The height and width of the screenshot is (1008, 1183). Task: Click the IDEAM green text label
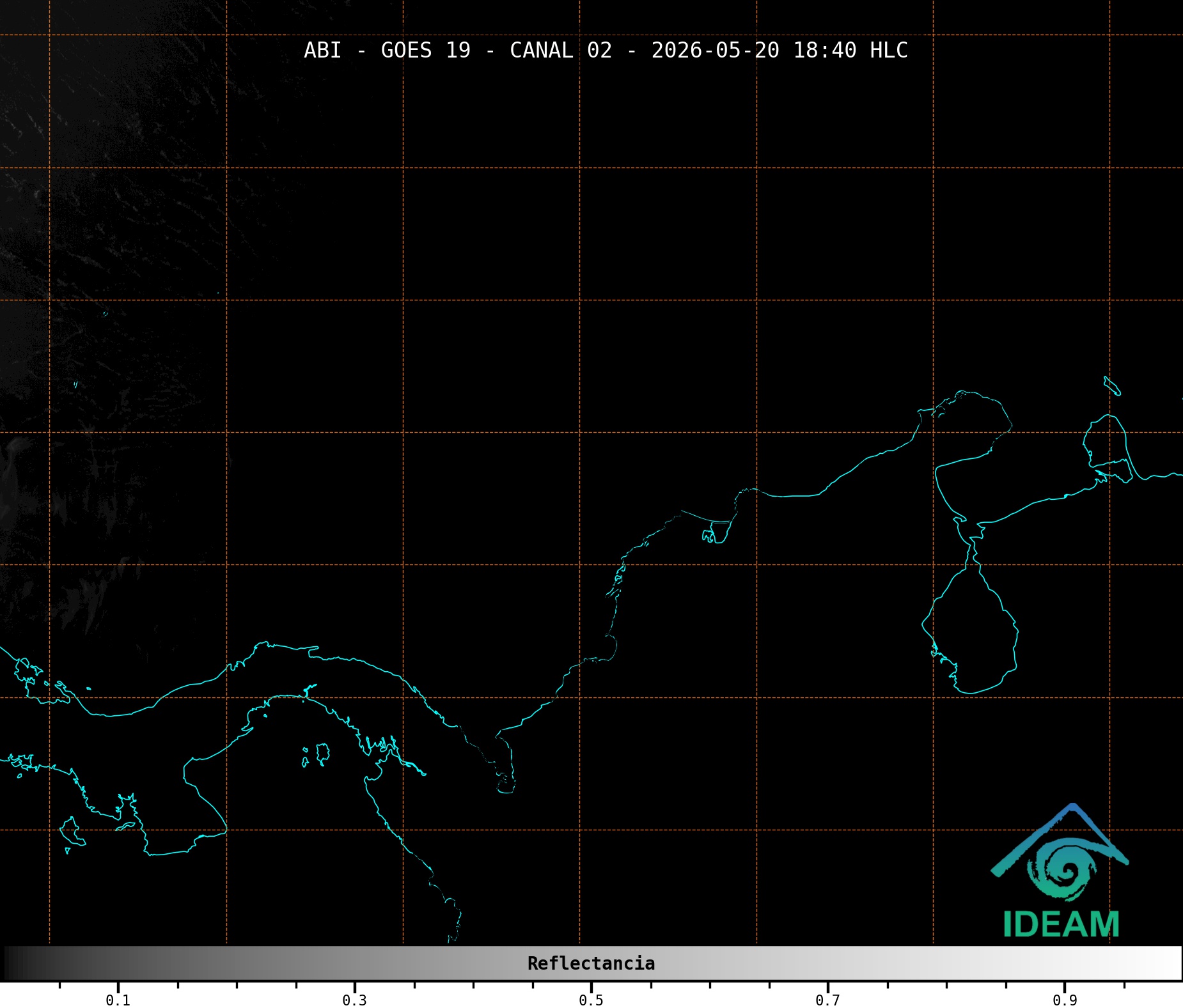coord(1062,925)
